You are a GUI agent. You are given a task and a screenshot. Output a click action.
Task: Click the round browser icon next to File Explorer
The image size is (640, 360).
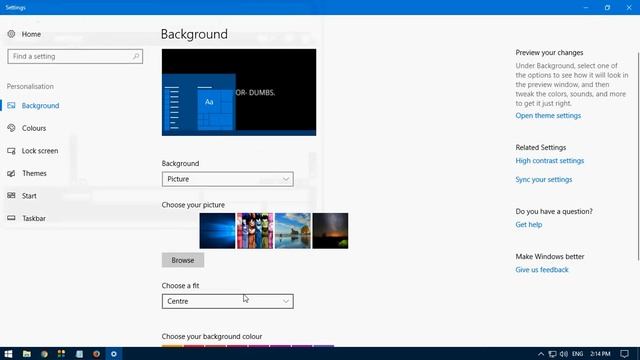pos(44,353)
